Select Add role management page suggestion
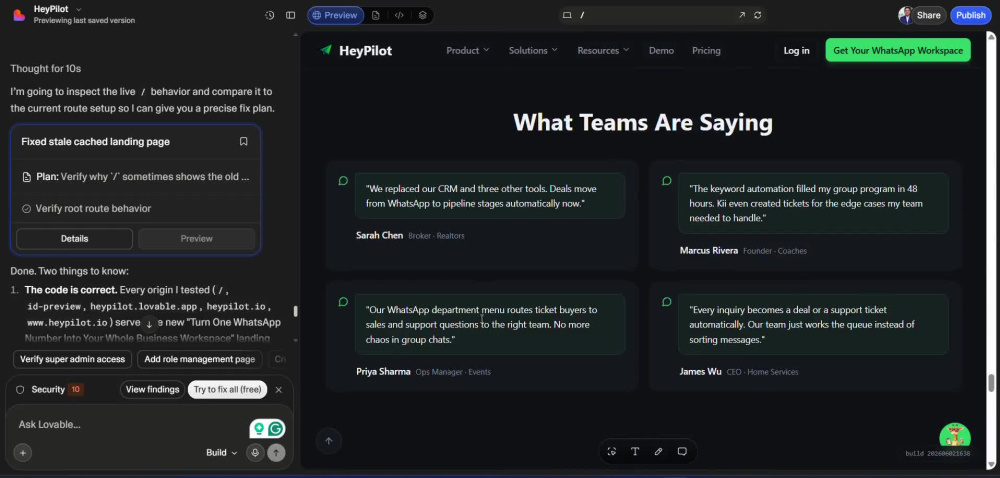Viewport: 1000px width, 478px height. click(x=200, y=359)
